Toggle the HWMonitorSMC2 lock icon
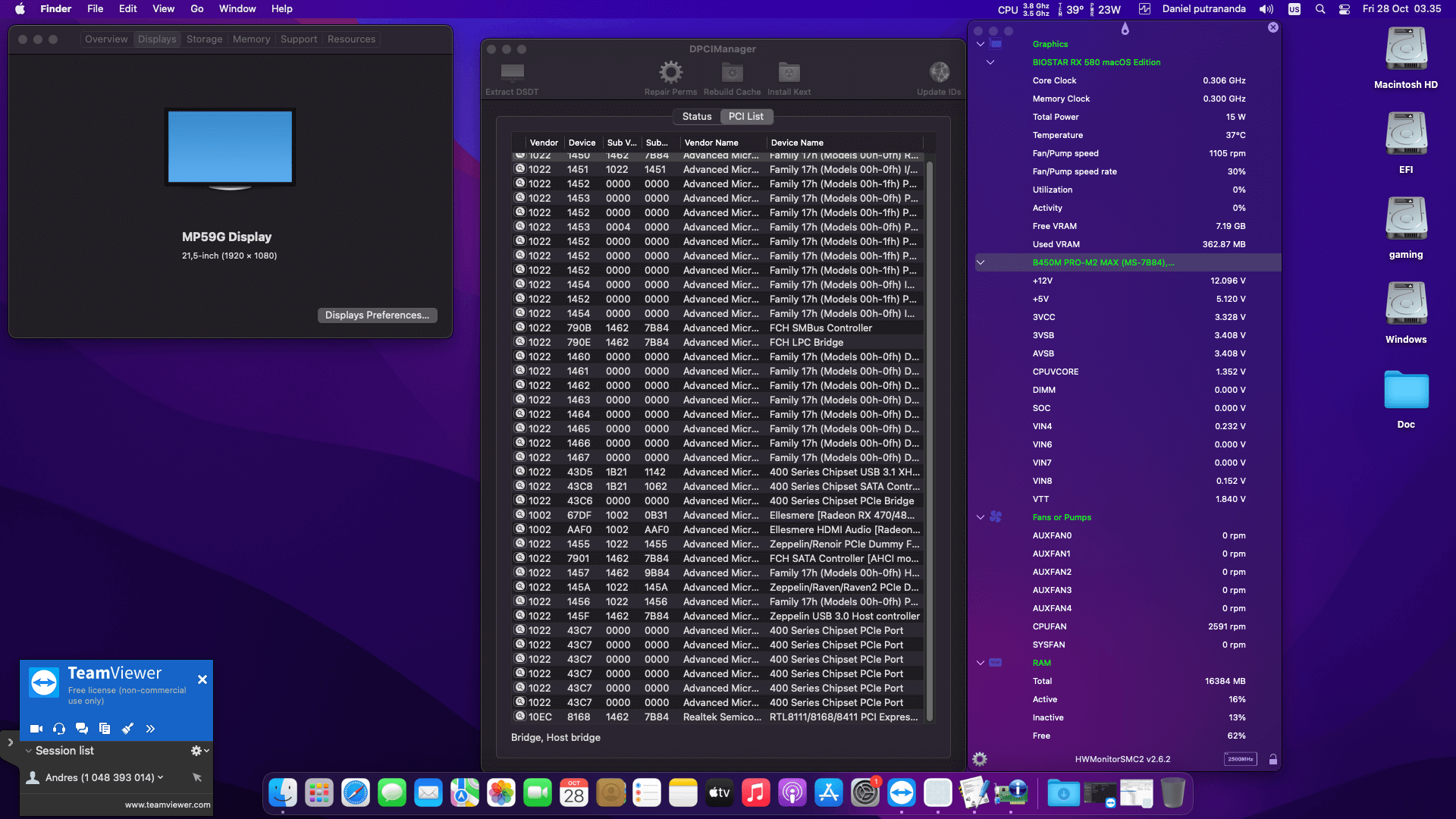The height and width of the screenshot is (819, 1456). tap(1272, 759)
